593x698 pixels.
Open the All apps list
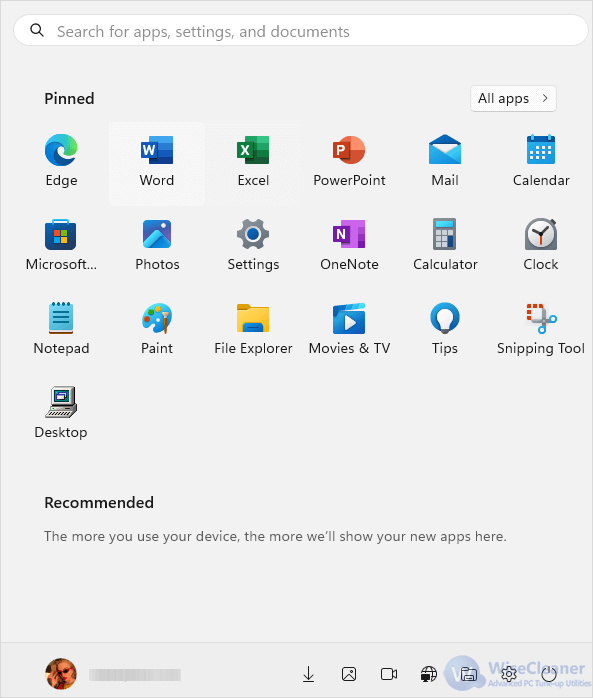tap(513, 98)
